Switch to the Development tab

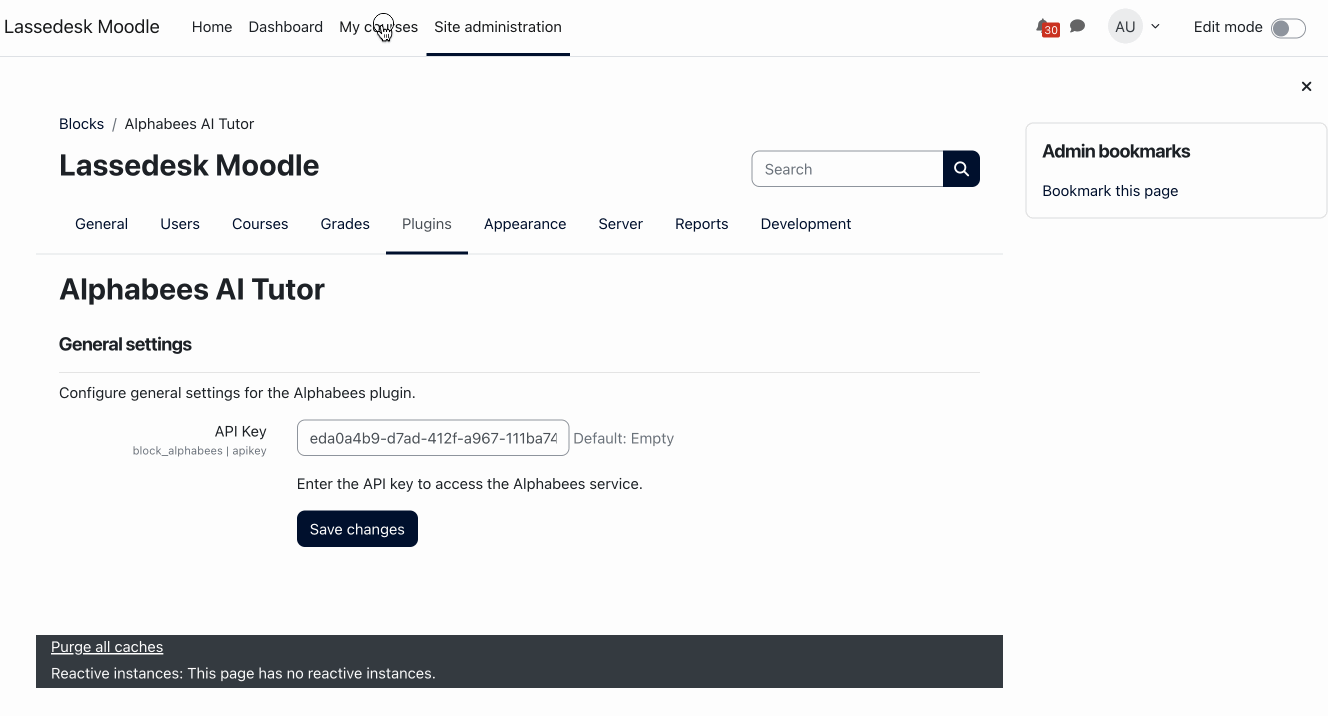[x=806, y=224]
